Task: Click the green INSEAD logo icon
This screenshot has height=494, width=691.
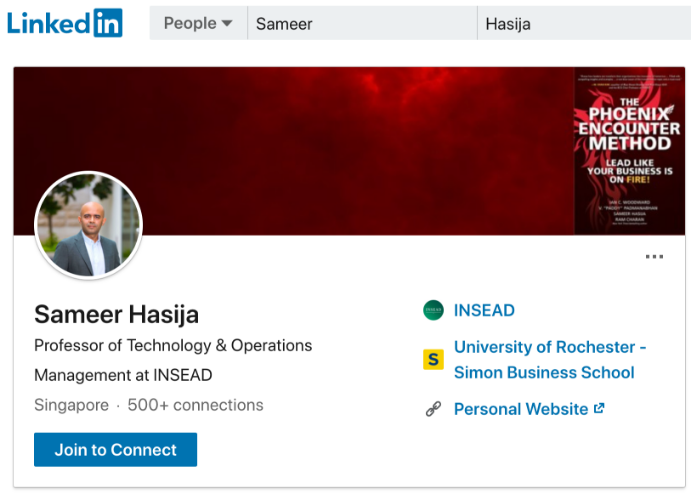Action: pyautogui.click(x=433, y=310)
